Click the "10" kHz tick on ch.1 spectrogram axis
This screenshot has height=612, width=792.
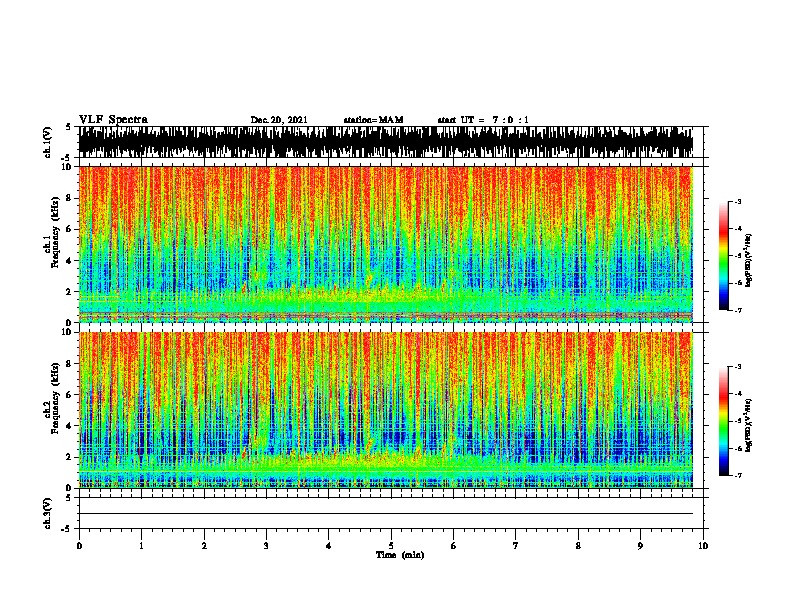[68, 167]
